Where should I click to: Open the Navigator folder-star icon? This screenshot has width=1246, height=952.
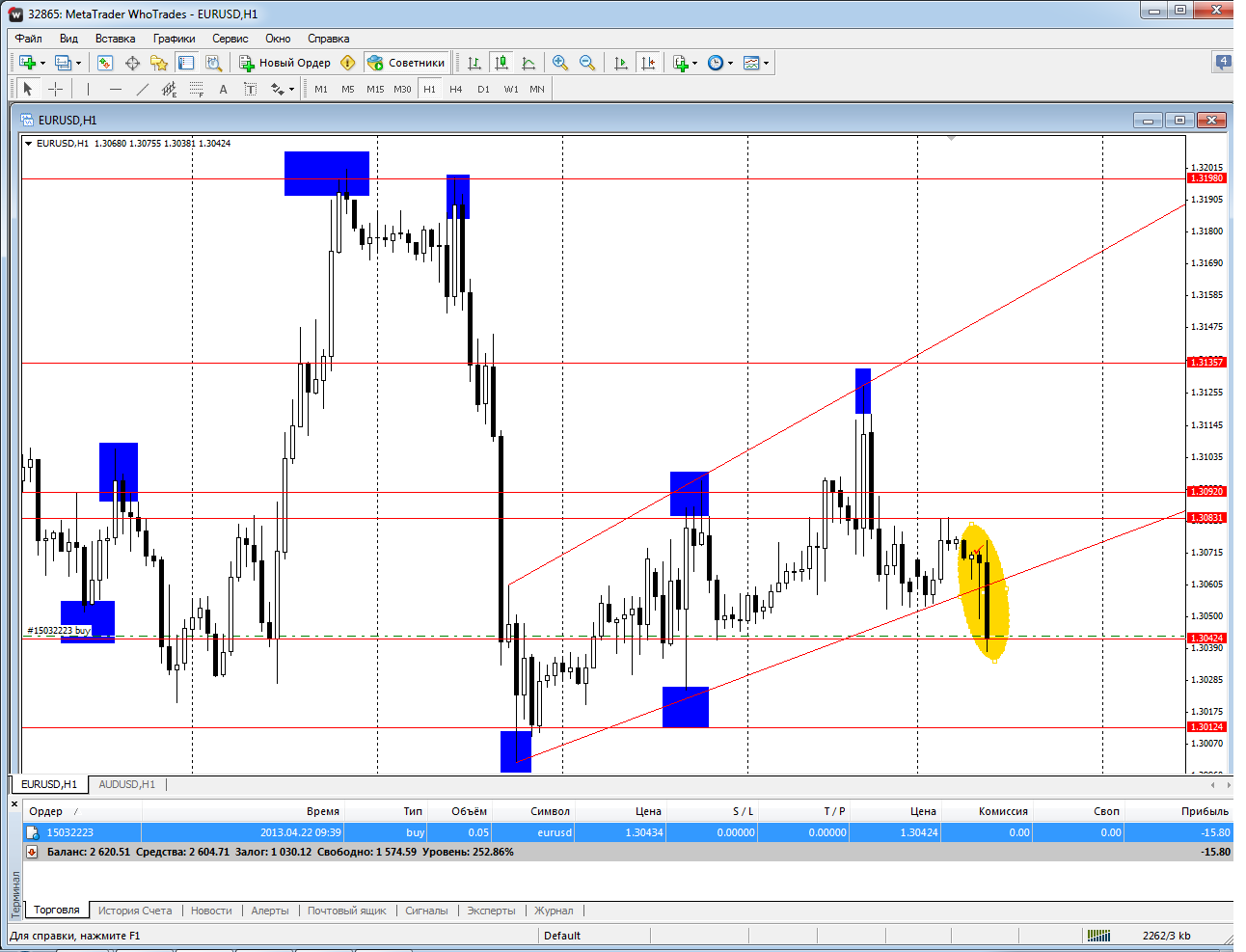[159, 63]
